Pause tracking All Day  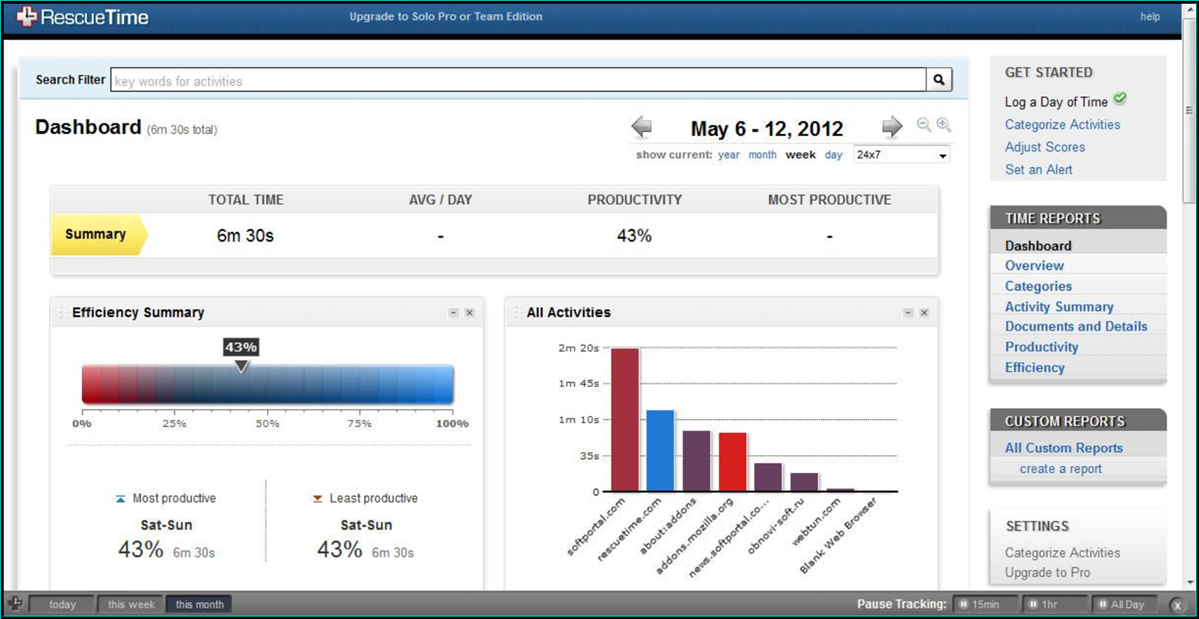1124,604
